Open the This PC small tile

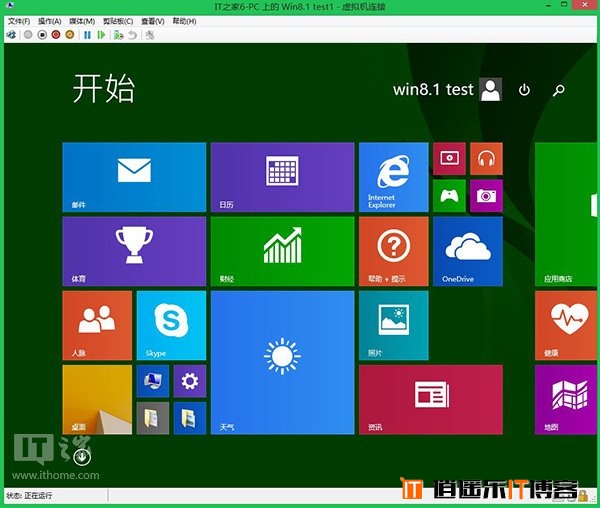pos(153,381)
